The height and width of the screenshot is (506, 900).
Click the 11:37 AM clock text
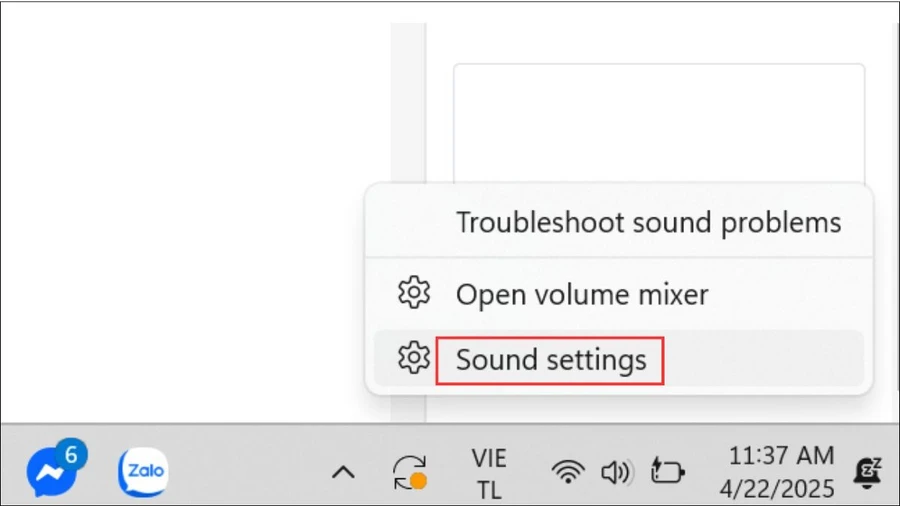pyautogui.click(x=781, y=456)
